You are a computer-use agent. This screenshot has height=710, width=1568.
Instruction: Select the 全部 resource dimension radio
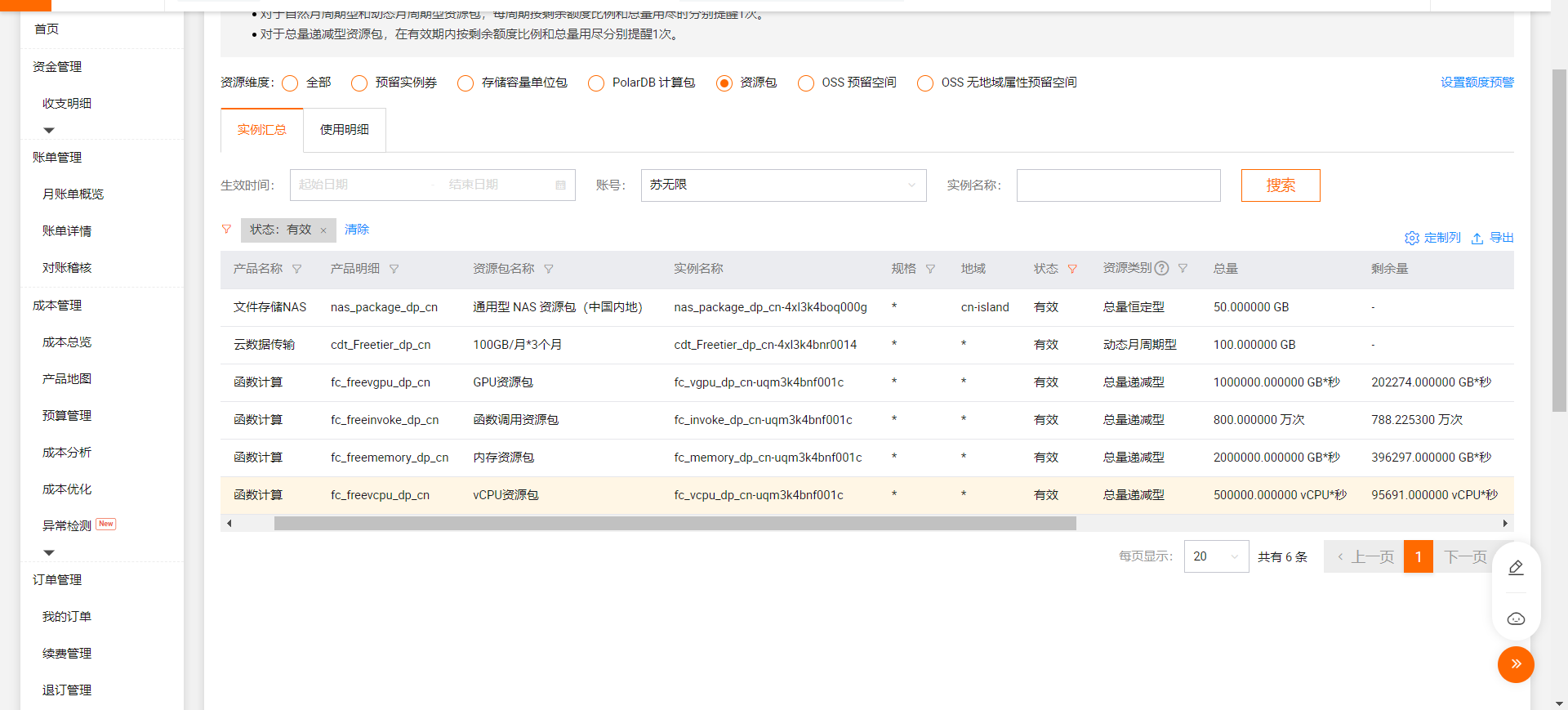[x=290, y=83]
